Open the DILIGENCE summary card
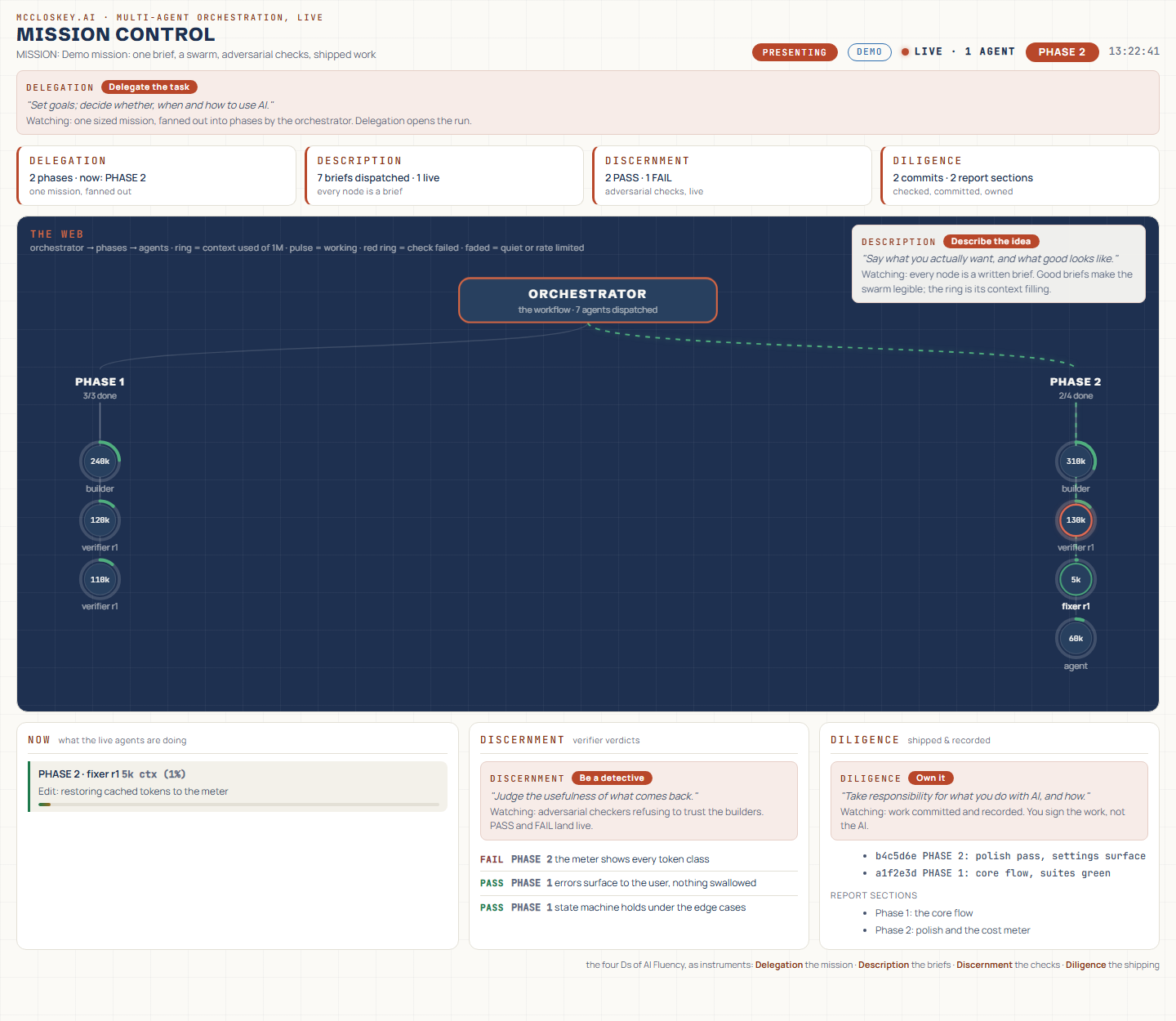This screenshot has height=1021, width=1176. [1020, 176]
